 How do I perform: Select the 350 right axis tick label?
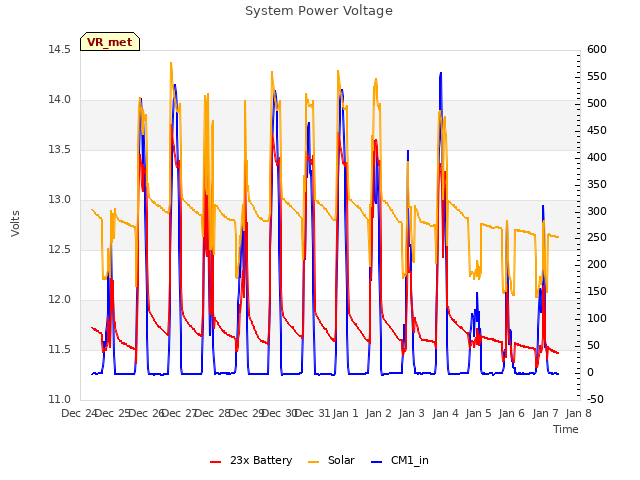(x=597, y=184)
